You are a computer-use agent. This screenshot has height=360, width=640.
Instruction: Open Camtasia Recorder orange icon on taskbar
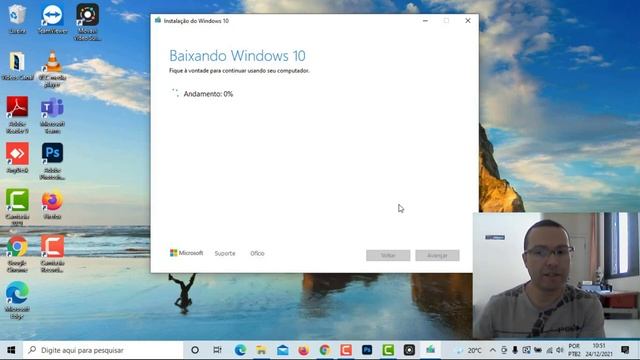(346, 350)
